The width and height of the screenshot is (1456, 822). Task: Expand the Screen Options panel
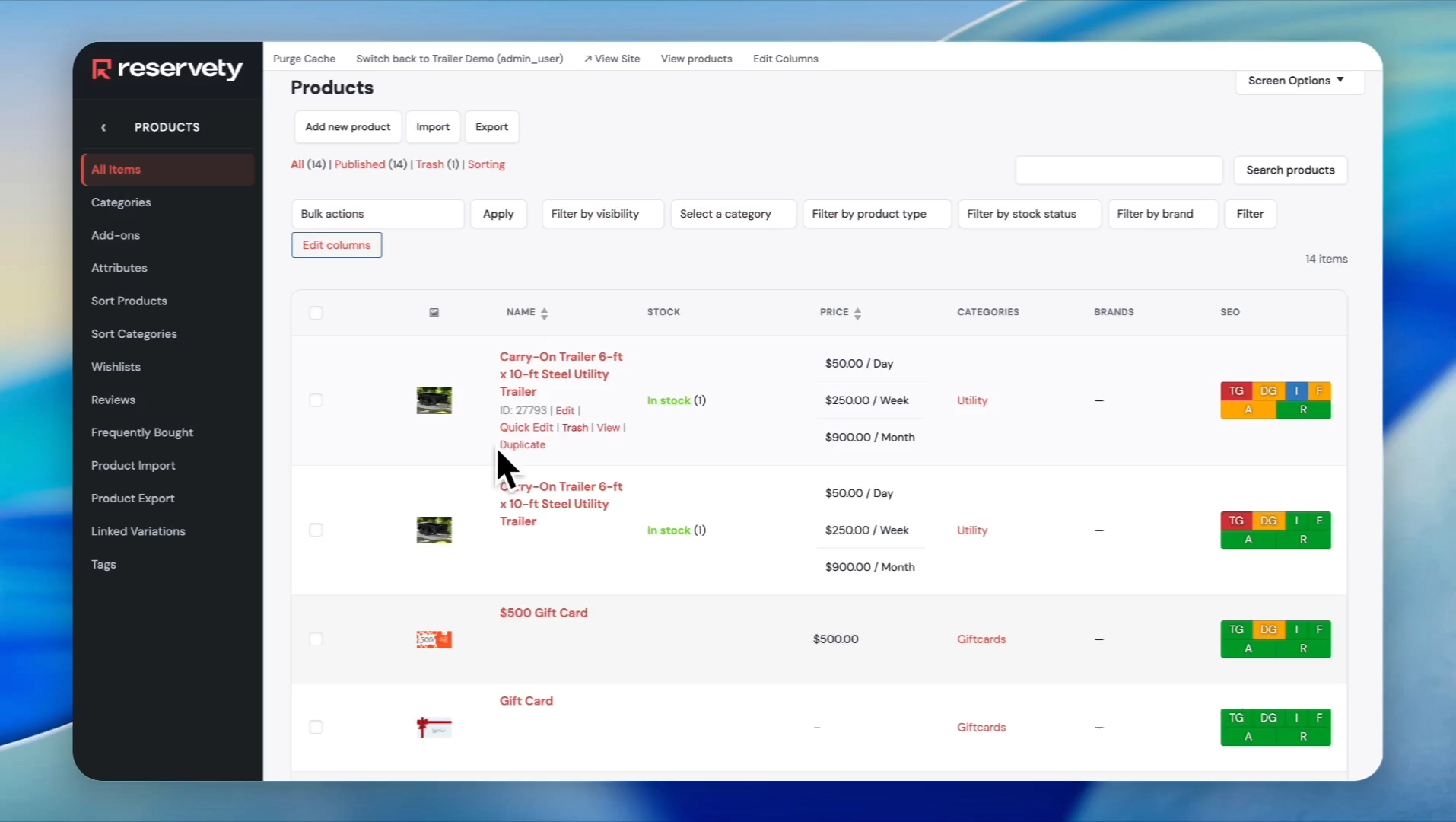[1299, 81]
